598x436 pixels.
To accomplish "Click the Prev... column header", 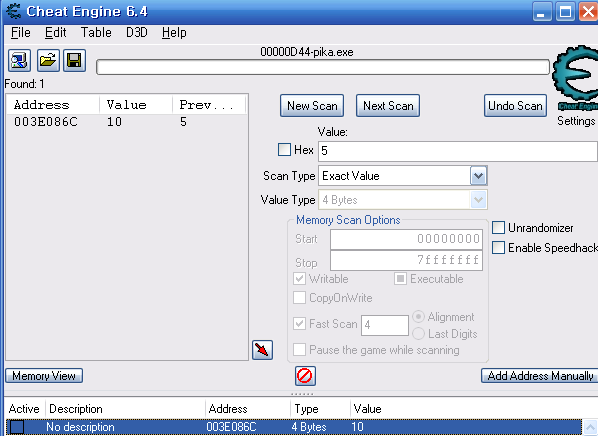I will 209,105.
